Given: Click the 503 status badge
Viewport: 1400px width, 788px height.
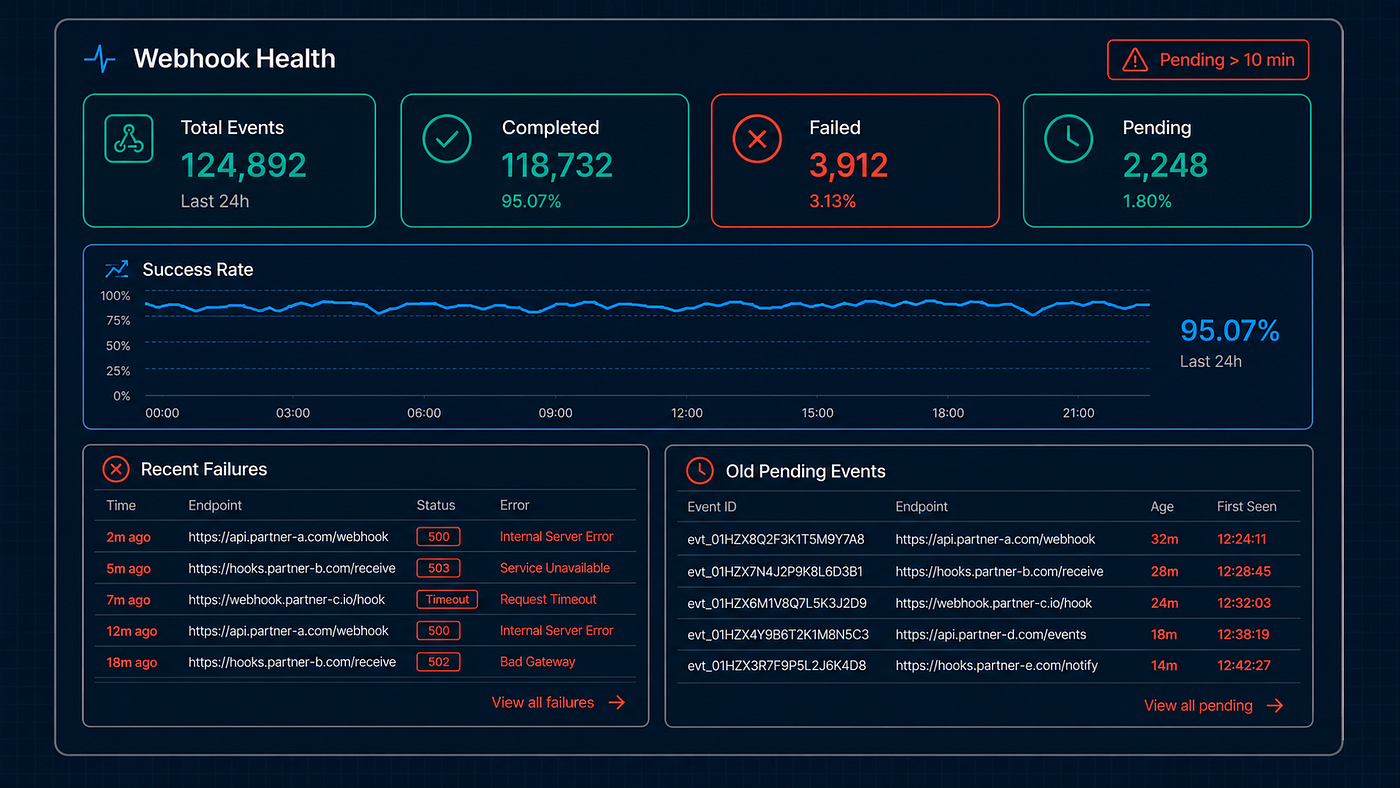Looking at the screenshot, I should coord(439,568).
